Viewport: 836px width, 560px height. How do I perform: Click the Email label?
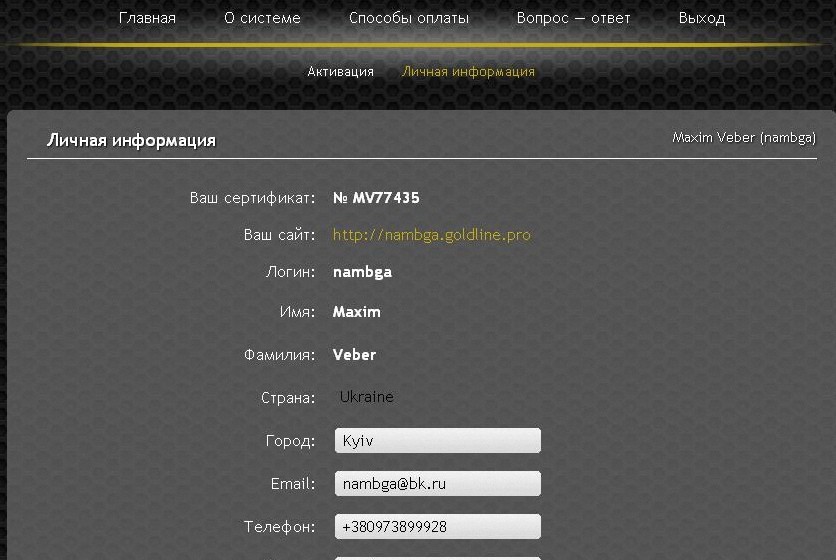coord(293,484)
